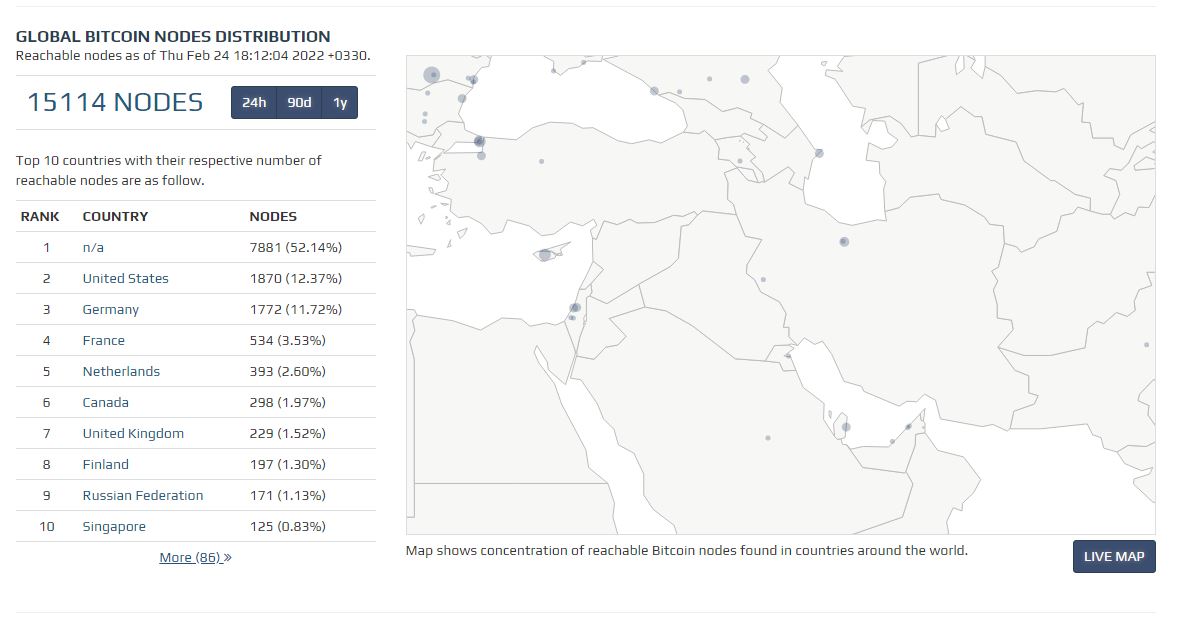Click the node dot near Istanbul
Image resolution: width=1178 pixels, height=621 pixels.
click(479, 142)
